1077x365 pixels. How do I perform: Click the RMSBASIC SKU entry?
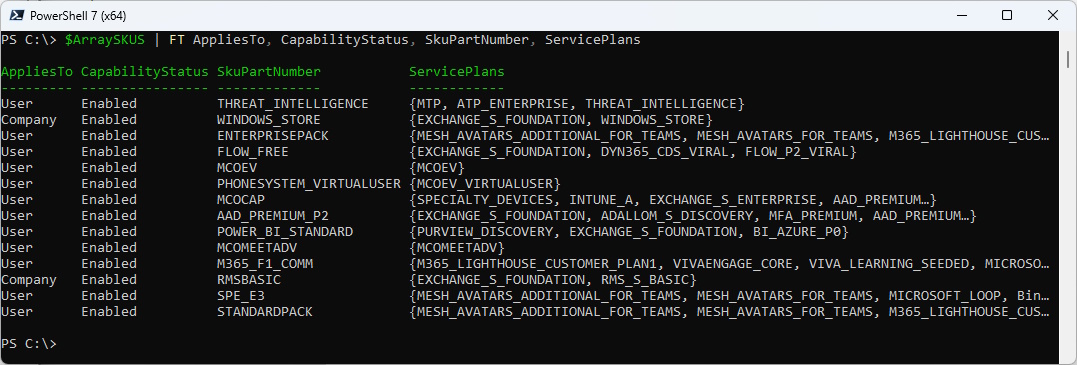(249, 280)
